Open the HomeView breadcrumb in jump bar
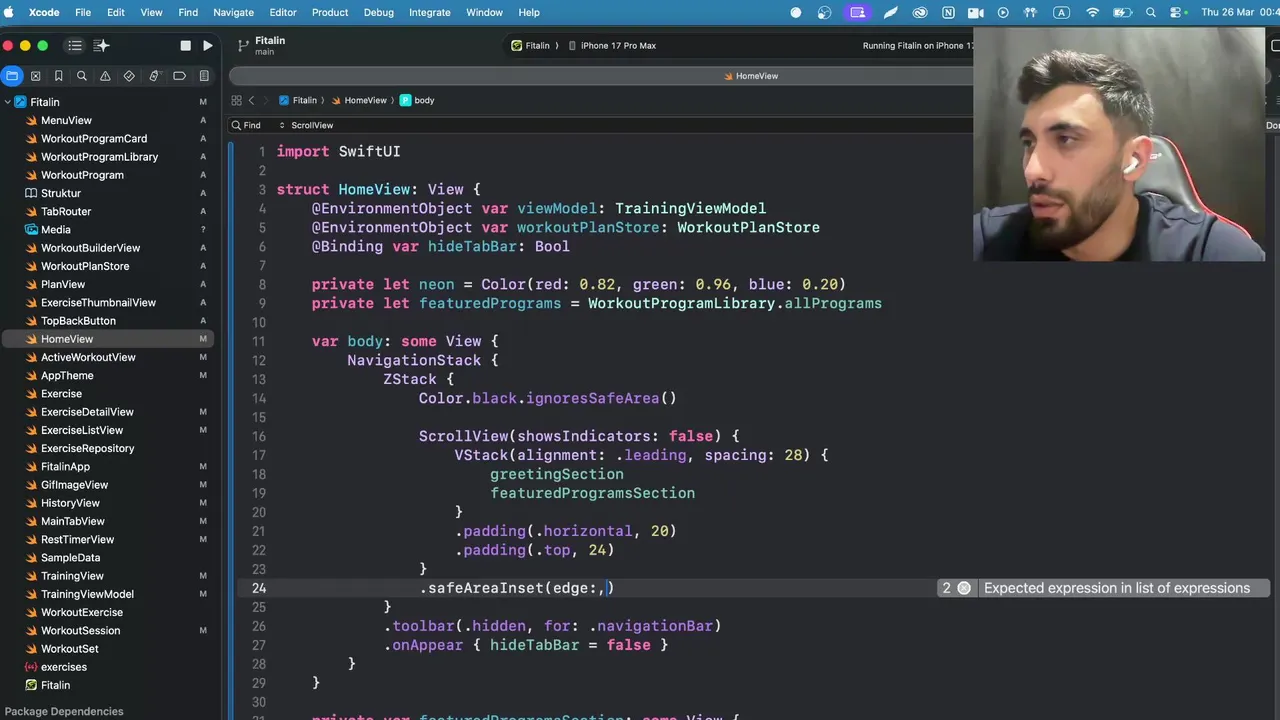The image size is (1280, 720). [359, 100]
